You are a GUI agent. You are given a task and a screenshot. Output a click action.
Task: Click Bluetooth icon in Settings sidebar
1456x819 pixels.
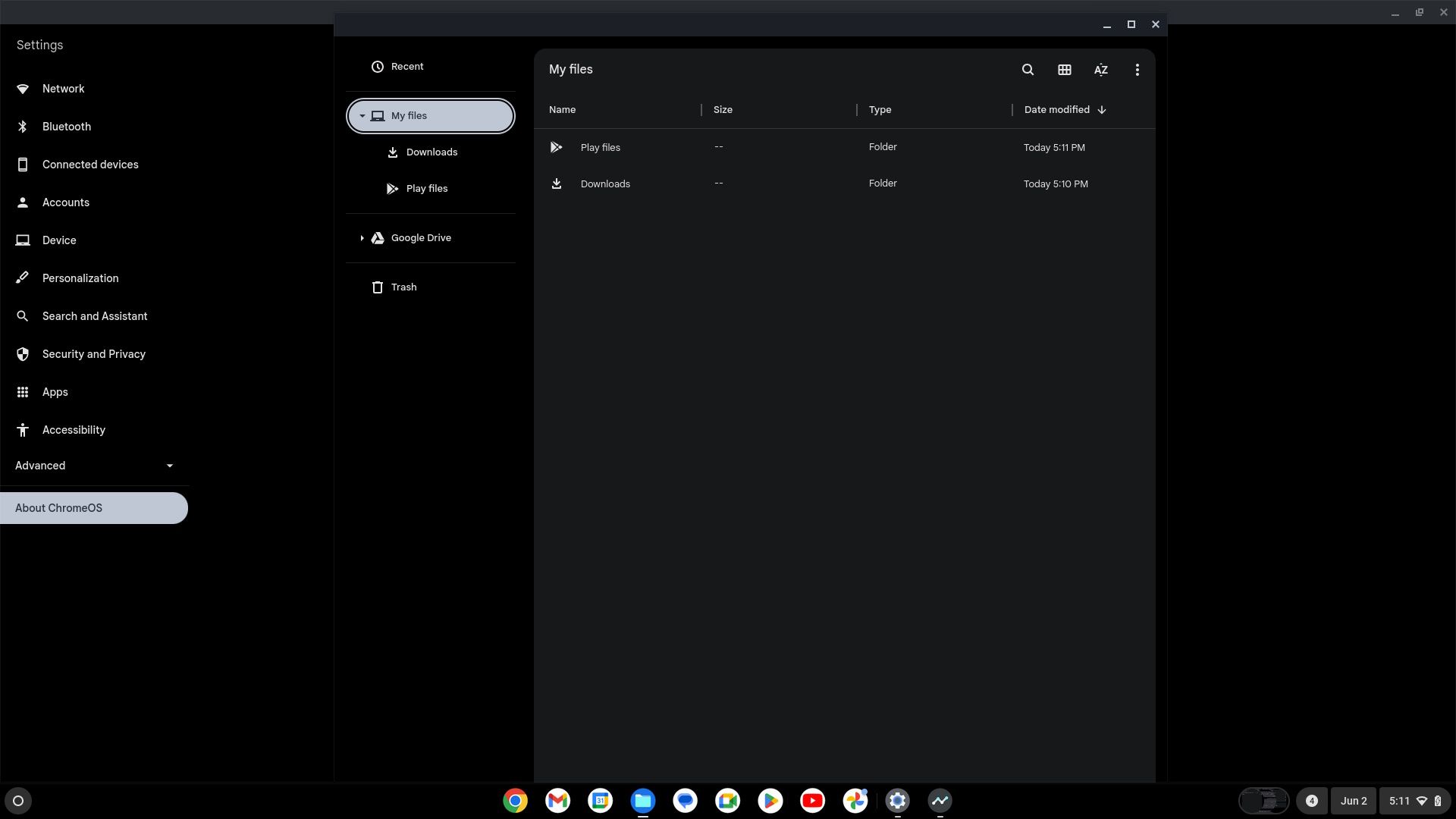23,127
